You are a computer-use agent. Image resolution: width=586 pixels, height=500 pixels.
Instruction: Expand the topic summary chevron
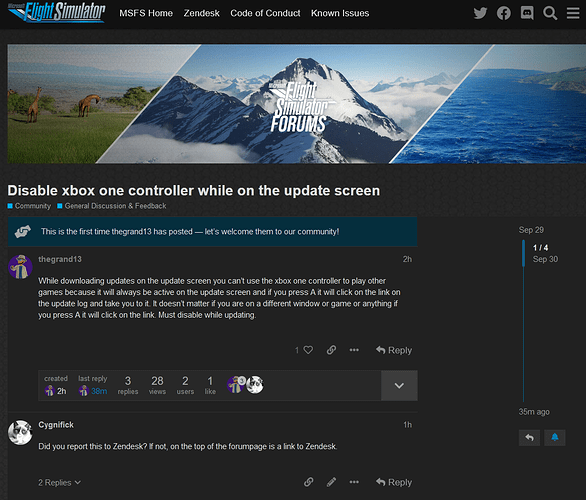point(399,386)
